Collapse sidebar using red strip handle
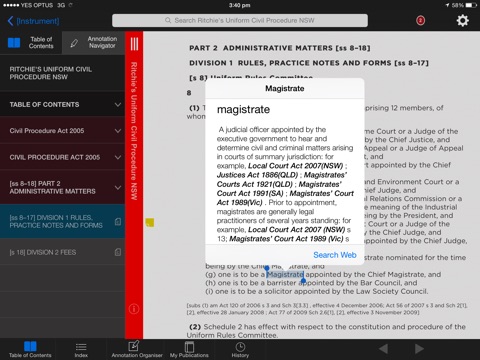This screenshot has height=360, width=480. point(134,44)
